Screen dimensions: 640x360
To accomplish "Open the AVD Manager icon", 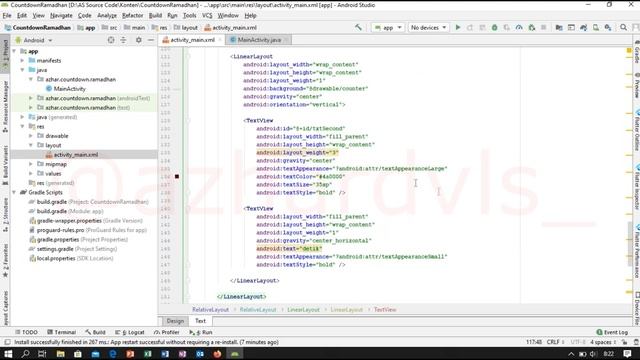I will (596, 27).
